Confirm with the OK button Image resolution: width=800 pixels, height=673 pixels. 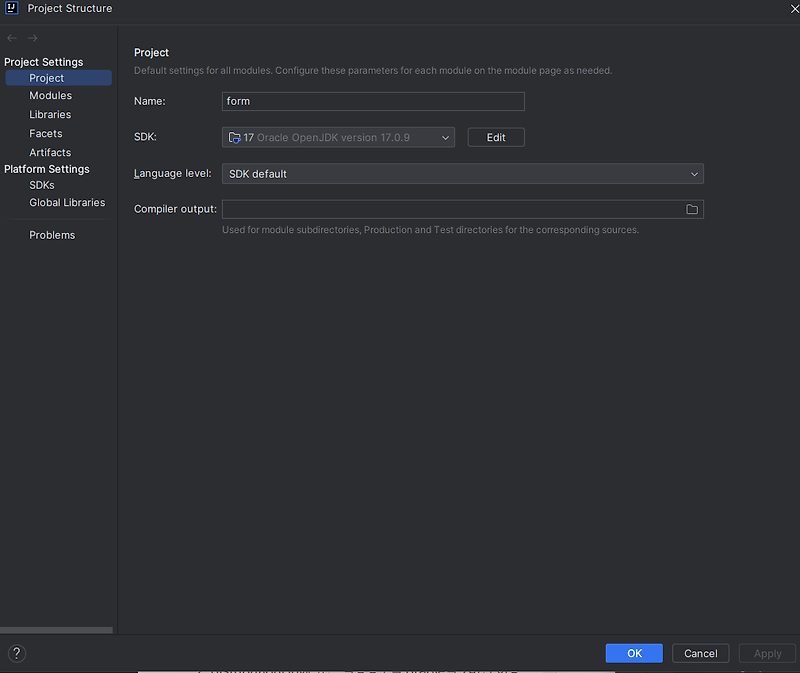(634, 653)
